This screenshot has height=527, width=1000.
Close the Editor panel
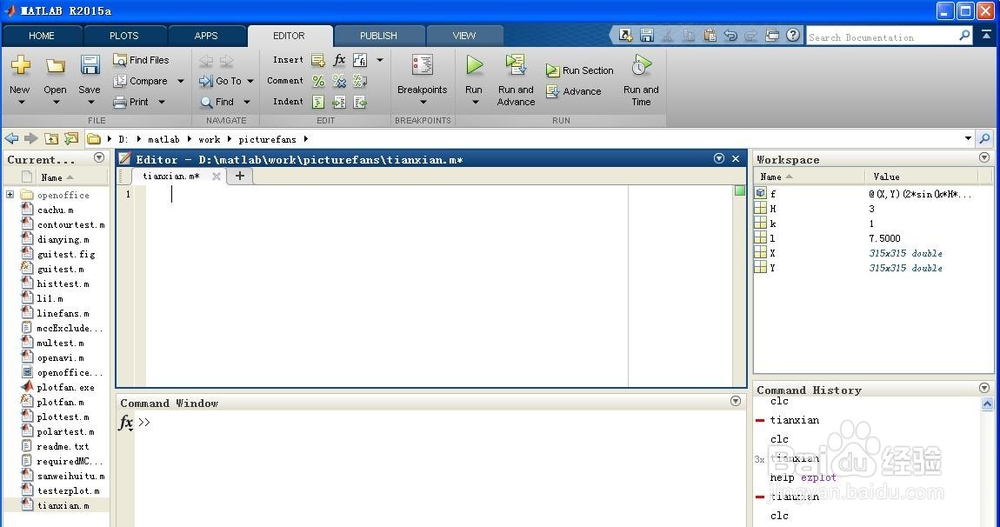point(735,159)
